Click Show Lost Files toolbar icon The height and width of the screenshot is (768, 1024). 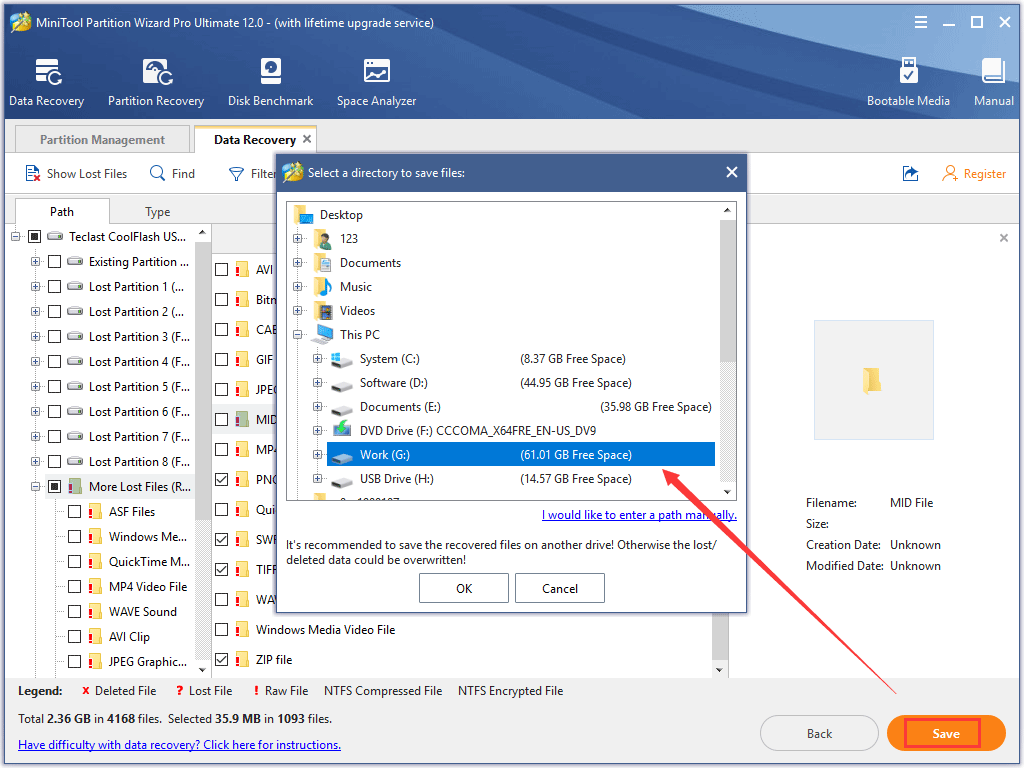(x=33, y=174)
